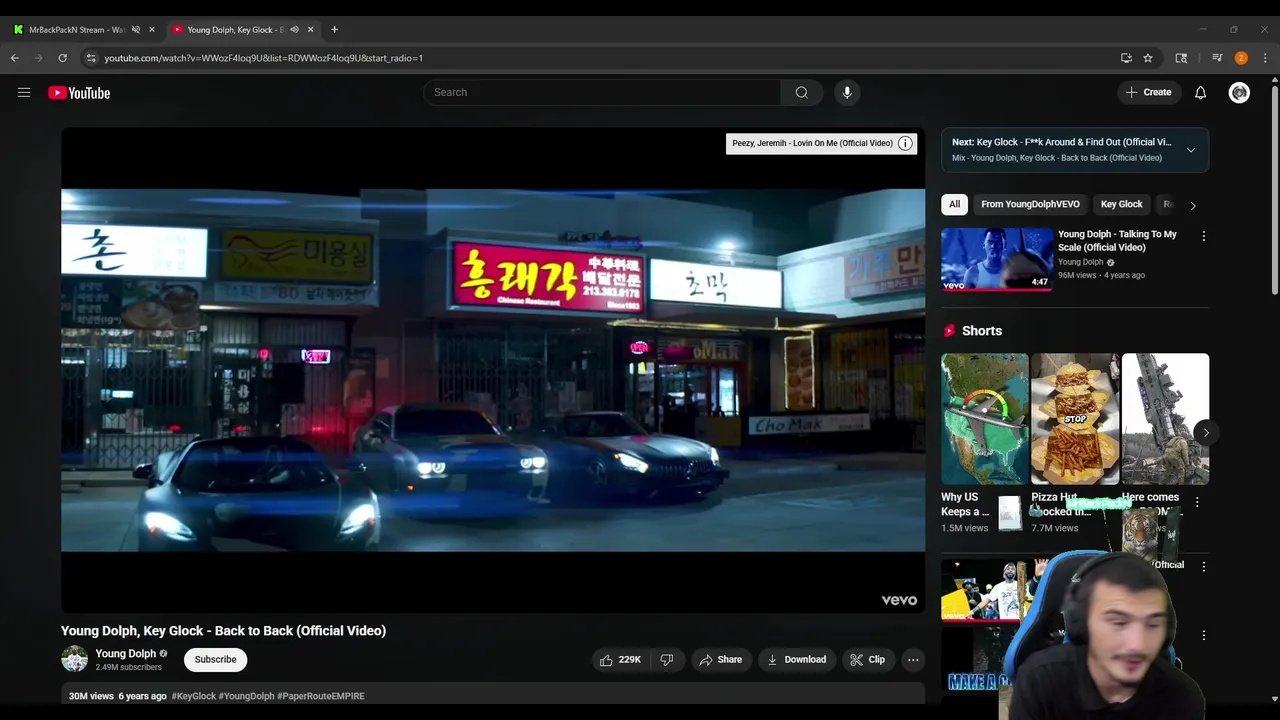Image resolution: width=1280 pixels, height=720 pixels.
Task: Click the #PaperRouteEMPIRE hashtag
Action: click(321, 696)
